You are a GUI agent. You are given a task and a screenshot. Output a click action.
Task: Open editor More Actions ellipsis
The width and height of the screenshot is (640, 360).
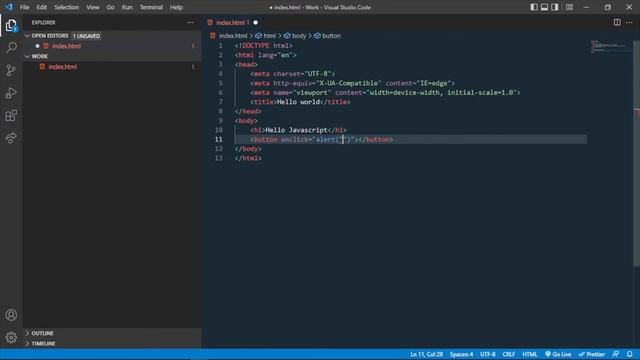[629, 22]
